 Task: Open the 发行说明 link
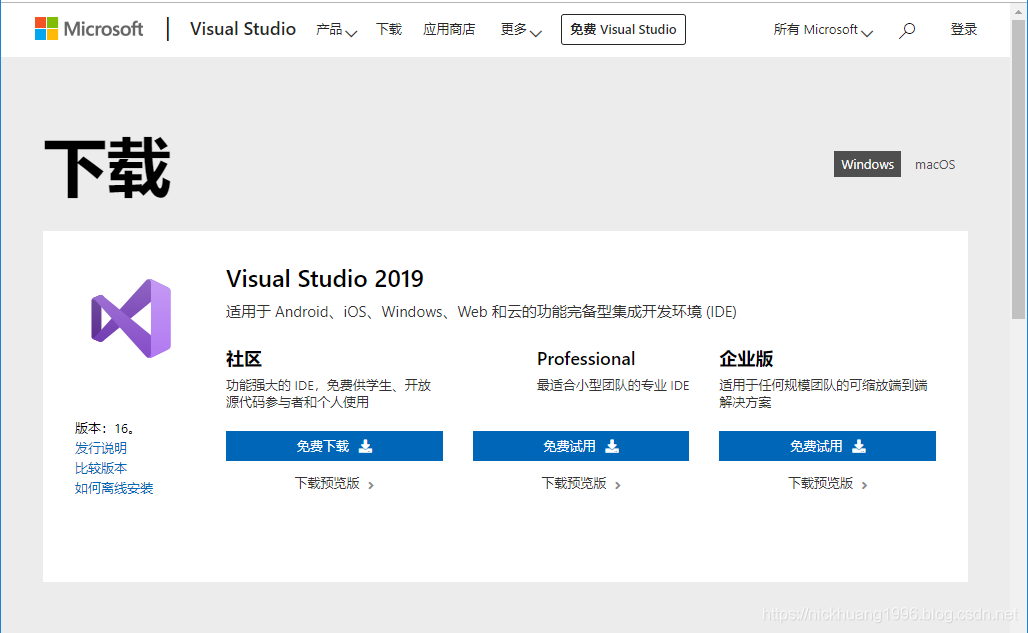101,448
